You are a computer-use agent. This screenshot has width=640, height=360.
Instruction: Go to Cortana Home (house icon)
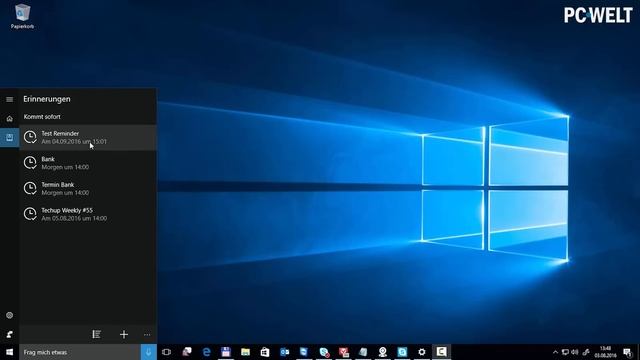pyautogui.click(x=9, y=119)
